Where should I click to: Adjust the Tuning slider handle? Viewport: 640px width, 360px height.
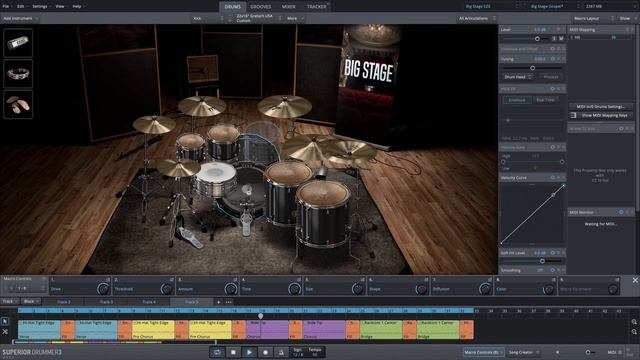tap(532, 68)
